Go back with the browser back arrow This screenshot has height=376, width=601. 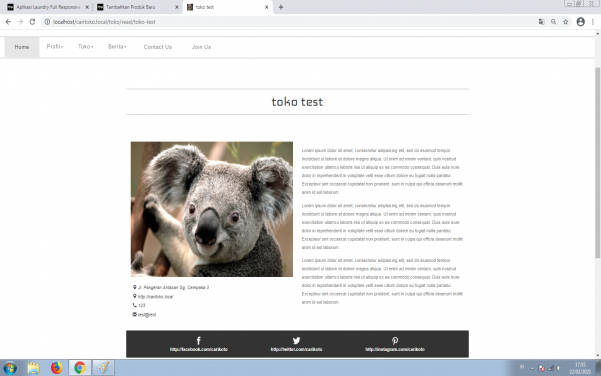[x=8, y=22]
